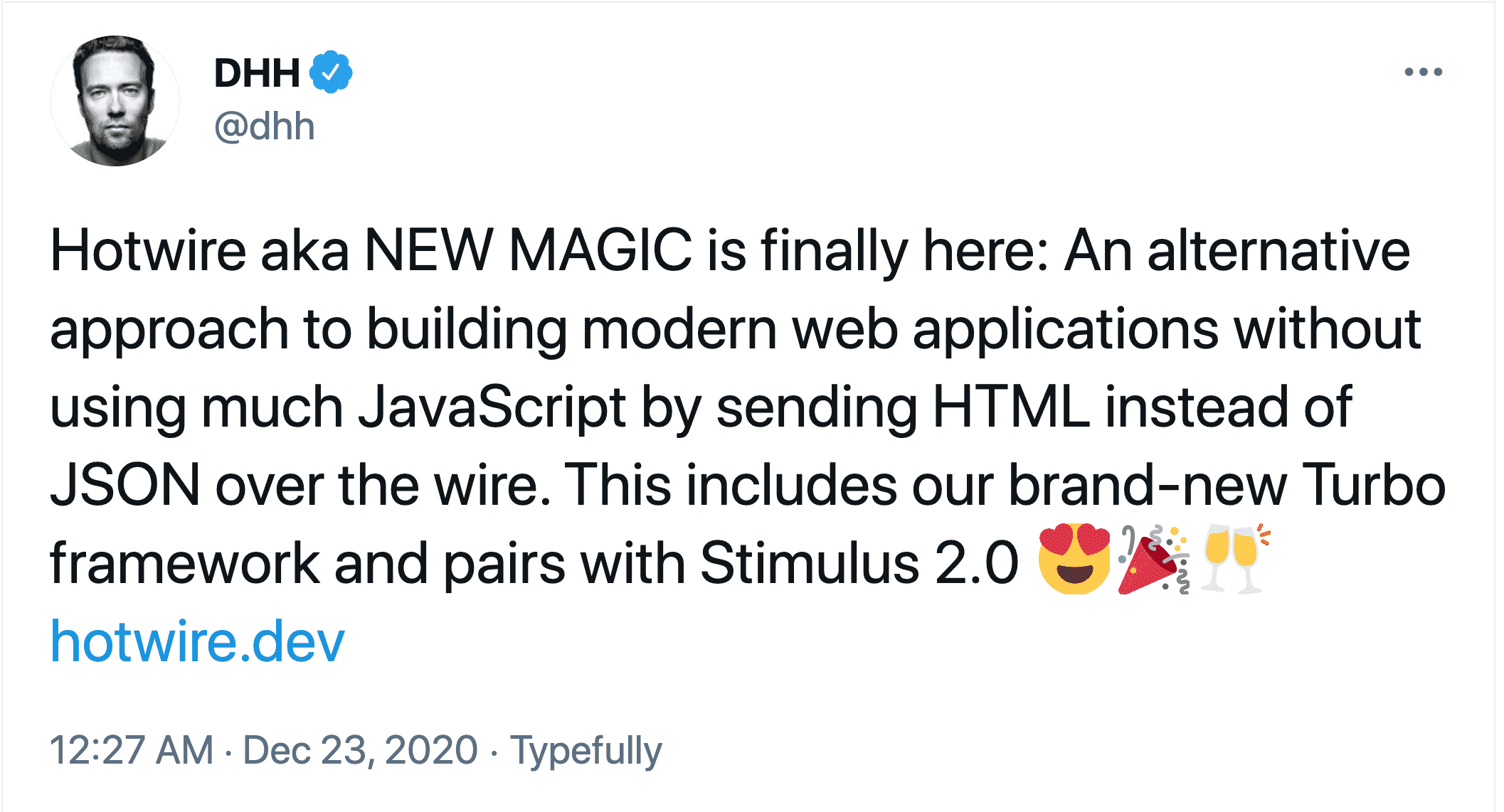Click the word "Hotwire" starting the tweet
The width and height of the screenshot is (1504, 812).
click(x=148, y=250)
